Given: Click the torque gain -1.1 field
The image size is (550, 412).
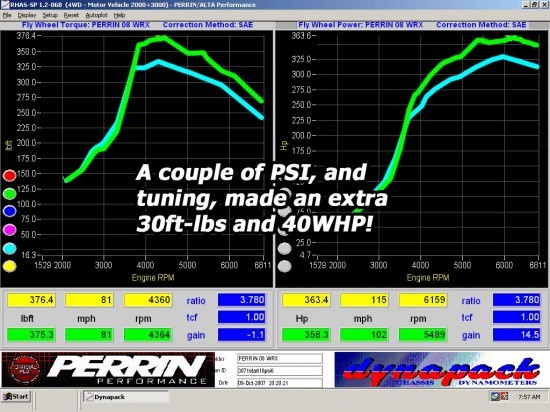Looking at the screenshot, I should point(242,335).
